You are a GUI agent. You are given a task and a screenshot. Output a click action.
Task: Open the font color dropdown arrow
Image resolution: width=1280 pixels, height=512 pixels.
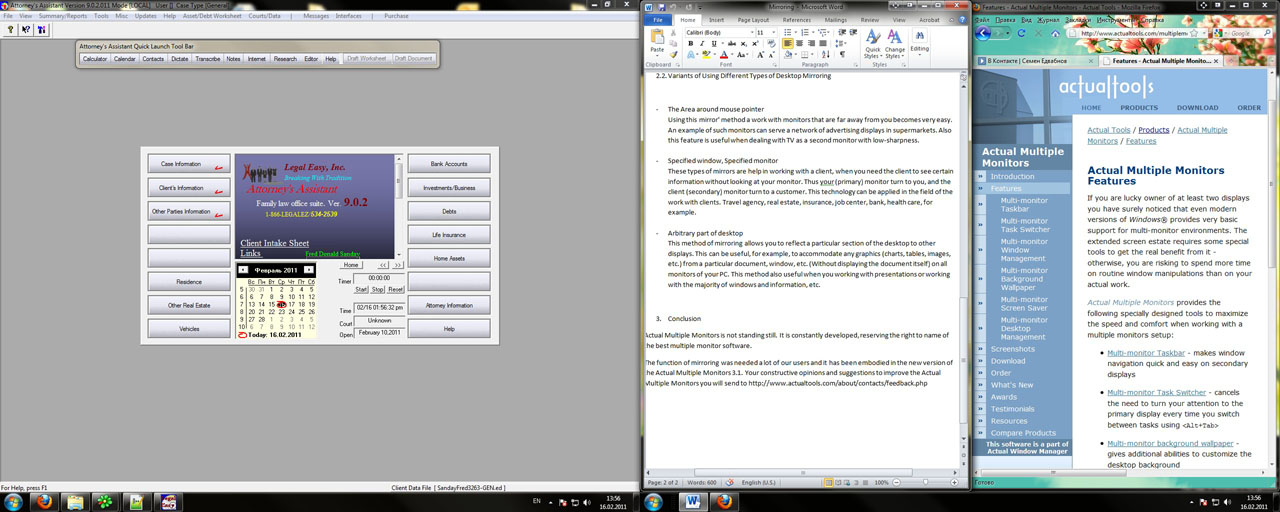(x=732, y=55)
